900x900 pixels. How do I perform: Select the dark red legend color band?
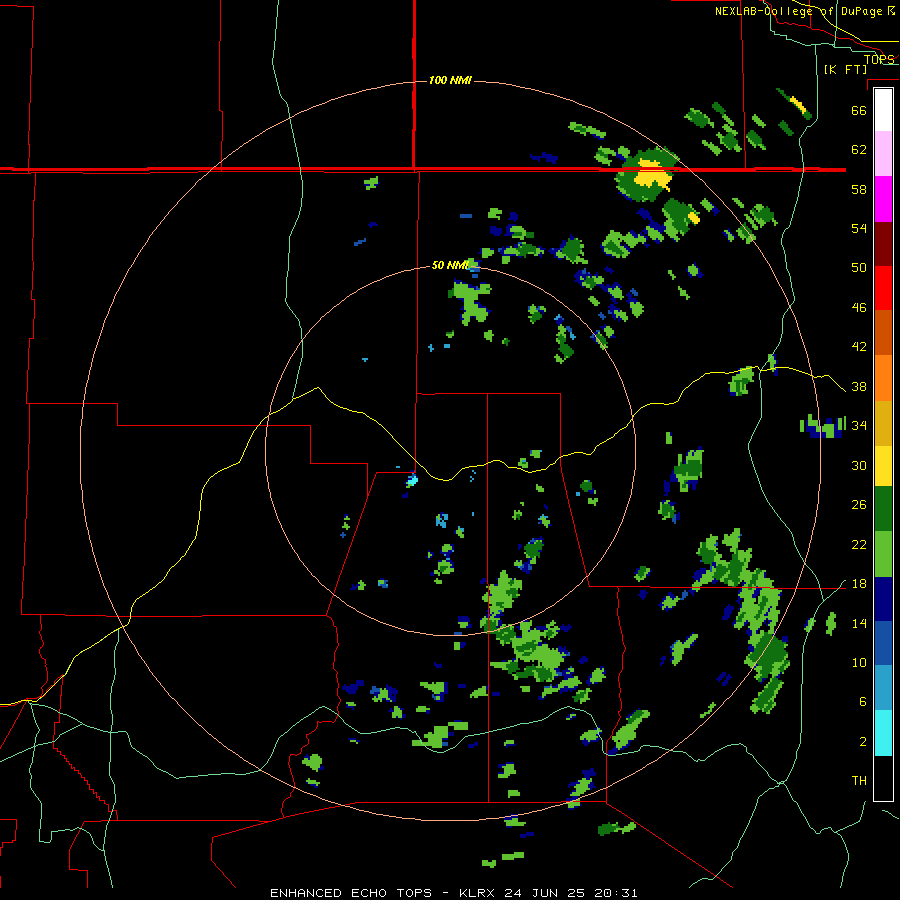[x=883, y=243]
